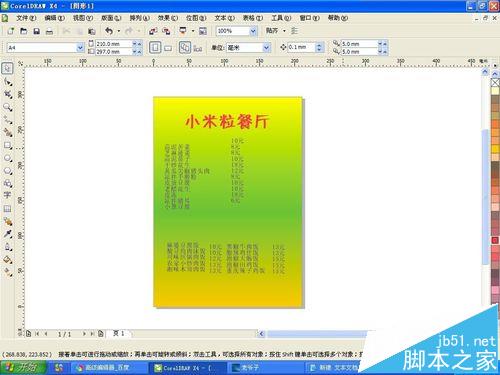Pick the red swatch in color palette
Image resolution: width=500 pixels, height=375 pixels.
pyautogui.click(x=495, y=240)
